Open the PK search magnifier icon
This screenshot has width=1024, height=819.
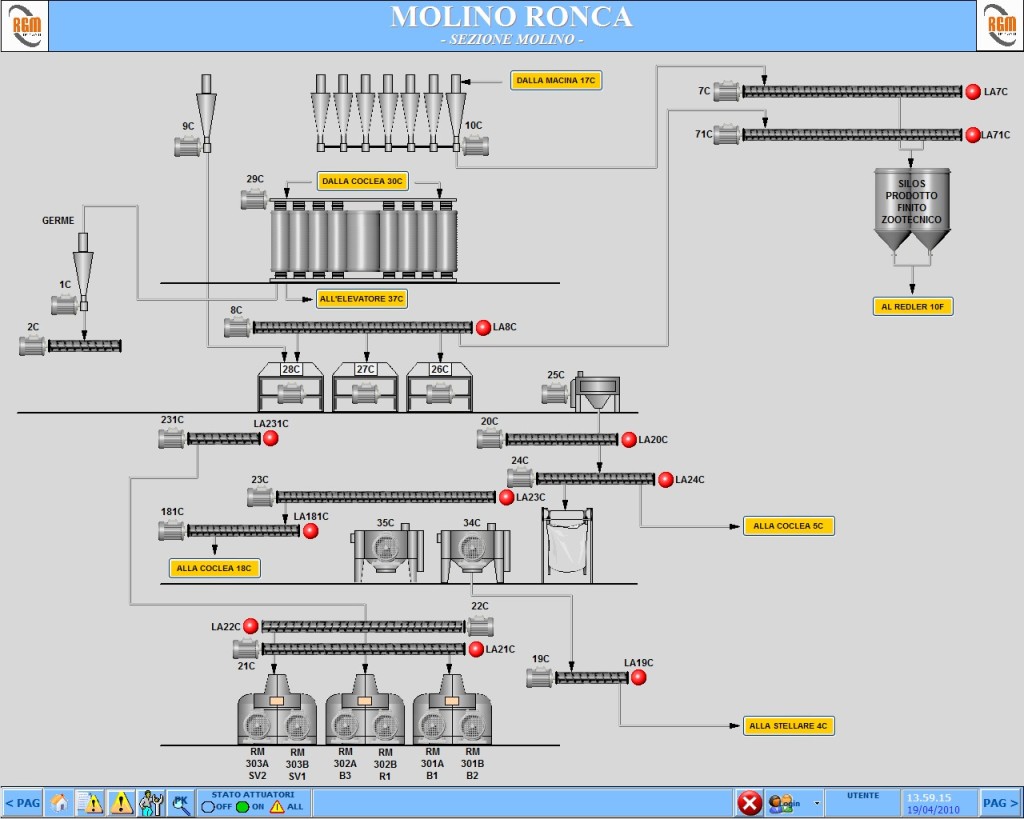[x=181, y=803]
